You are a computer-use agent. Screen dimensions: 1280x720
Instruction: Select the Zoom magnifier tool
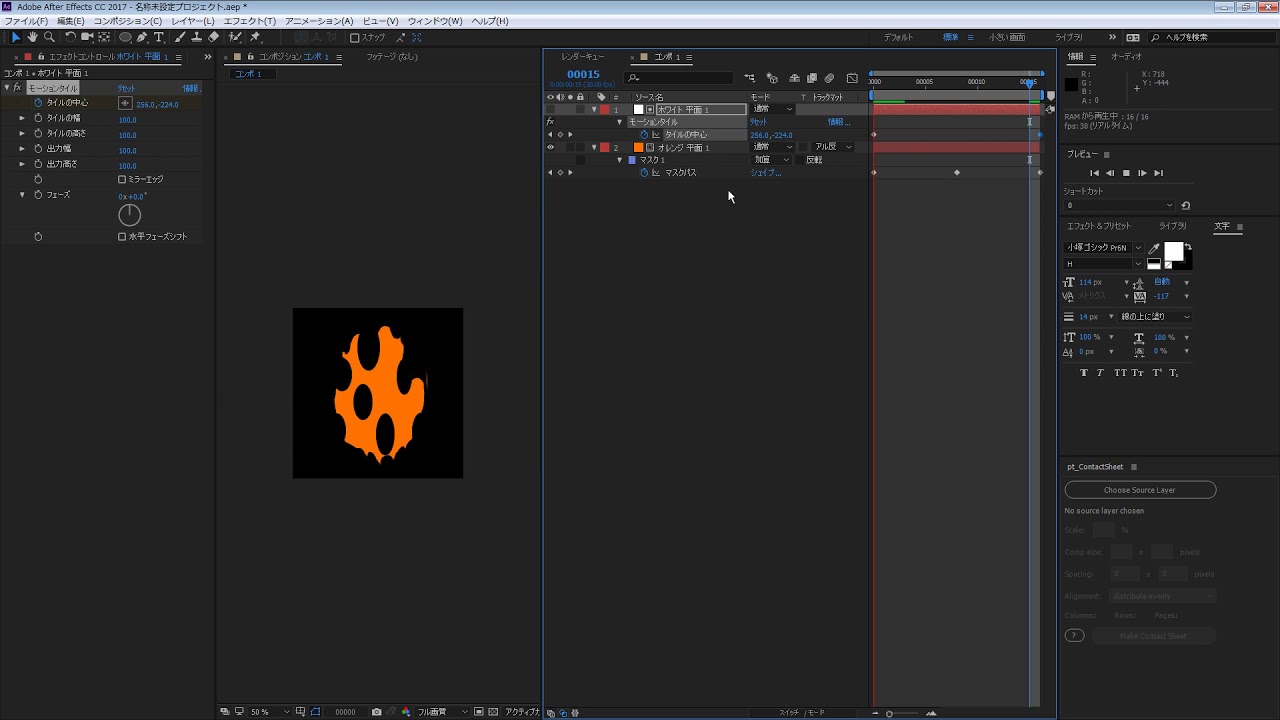point(49,37)
